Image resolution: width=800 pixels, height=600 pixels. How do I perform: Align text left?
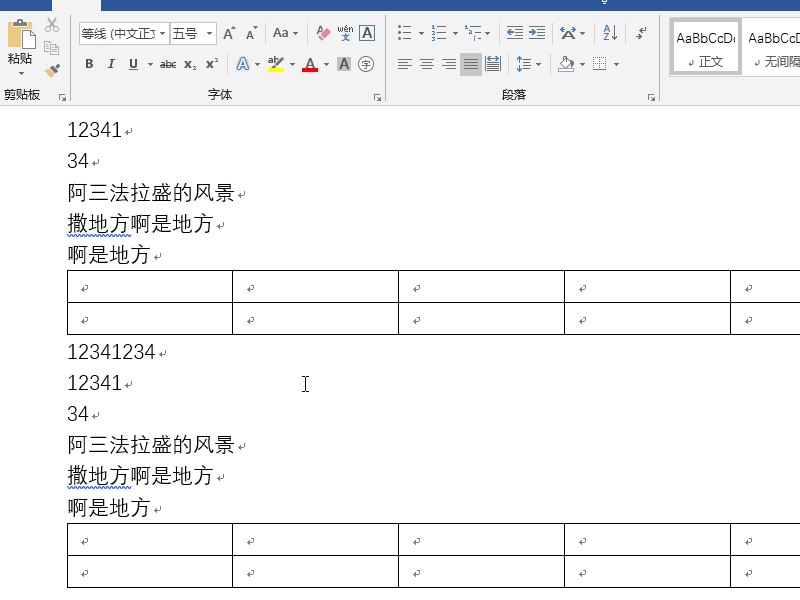point(405,64)
